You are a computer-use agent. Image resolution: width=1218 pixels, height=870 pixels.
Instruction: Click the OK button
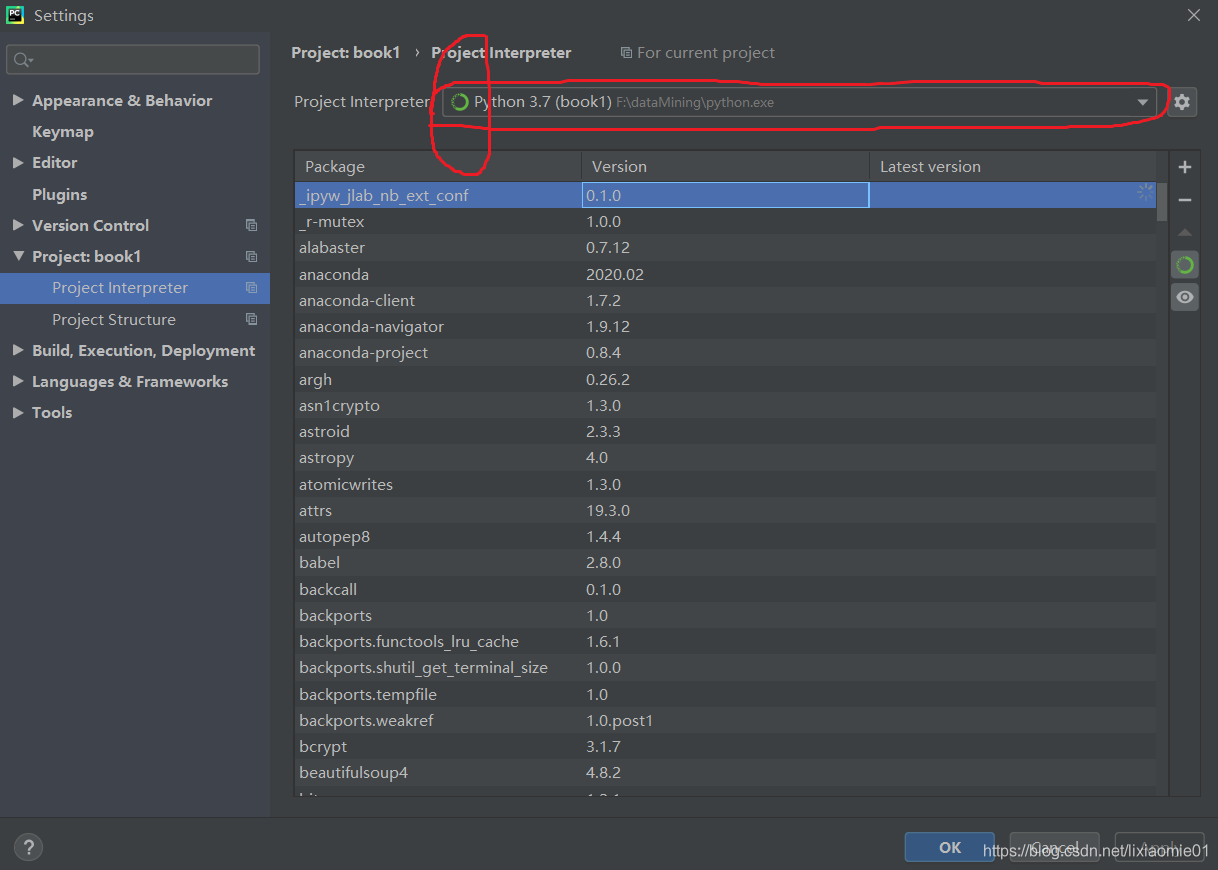pyautogui.click(x=949, y=847)
